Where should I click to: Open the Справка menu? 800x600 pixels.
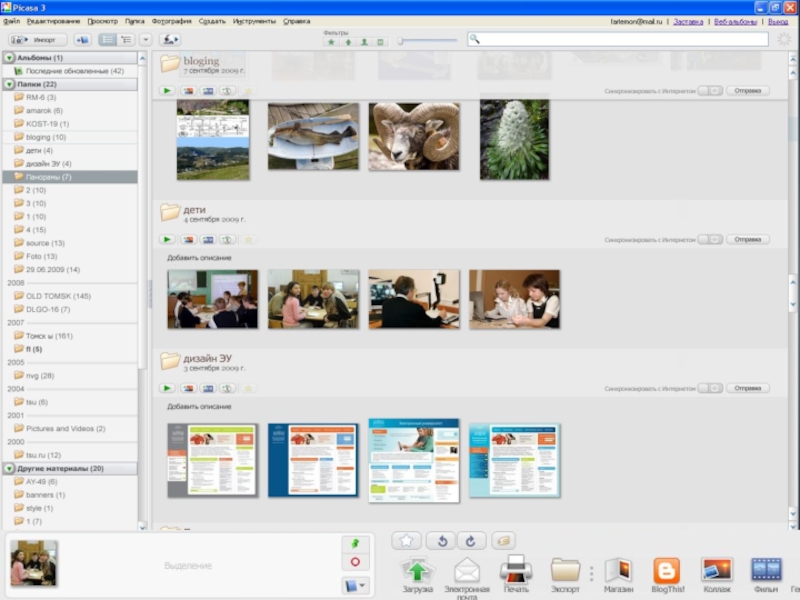pos(296,21)
